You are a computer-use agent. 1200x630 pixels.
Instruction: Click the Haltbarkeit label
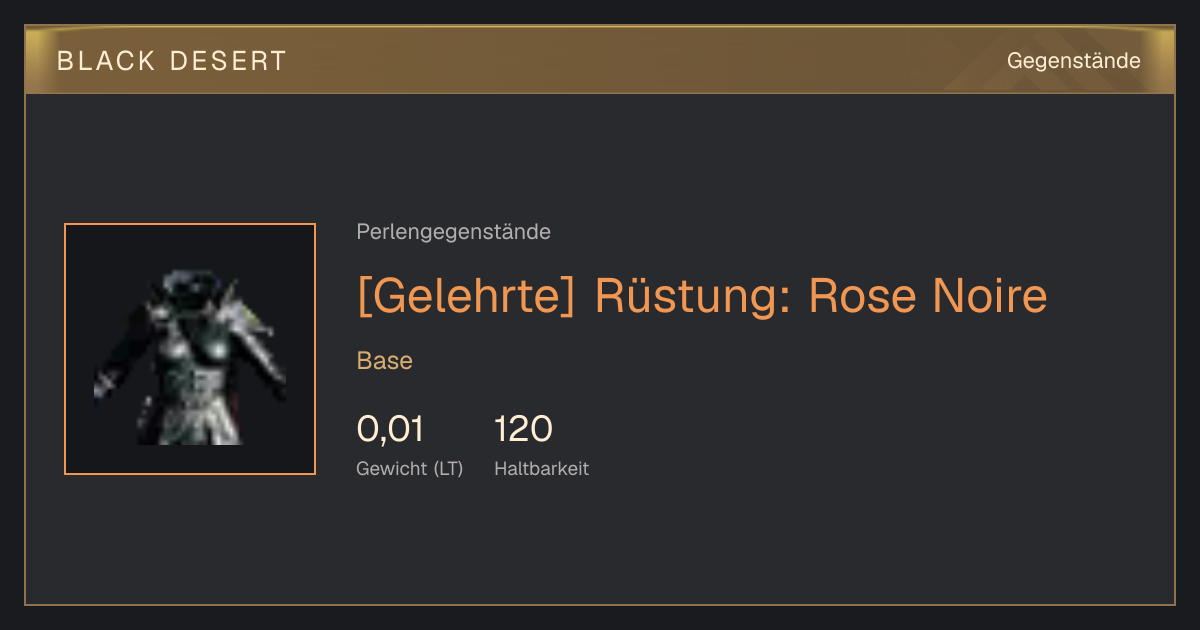coord(542,469)
